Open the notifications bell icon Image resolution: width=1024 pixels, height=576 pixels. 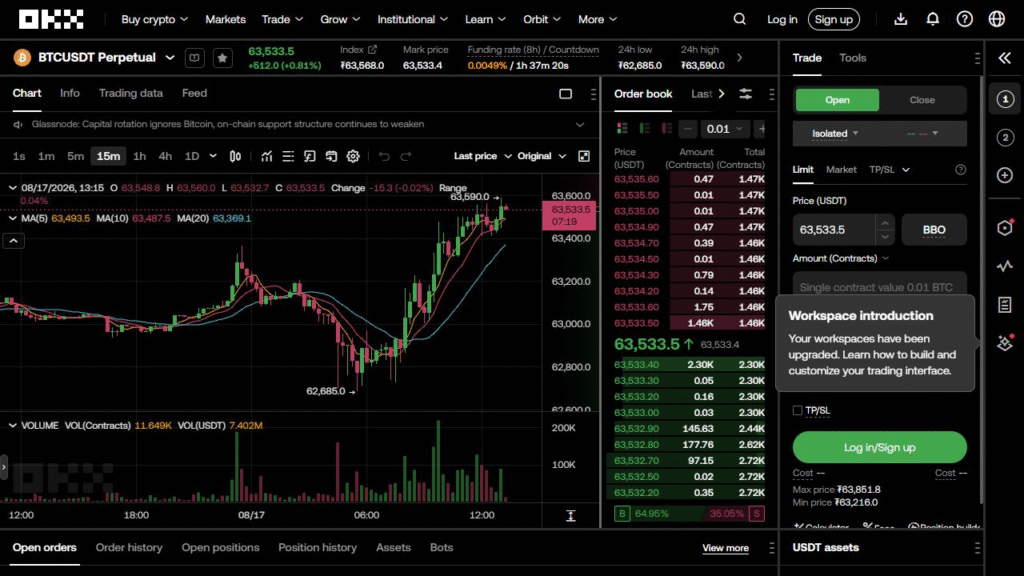(x=933, y=19)
